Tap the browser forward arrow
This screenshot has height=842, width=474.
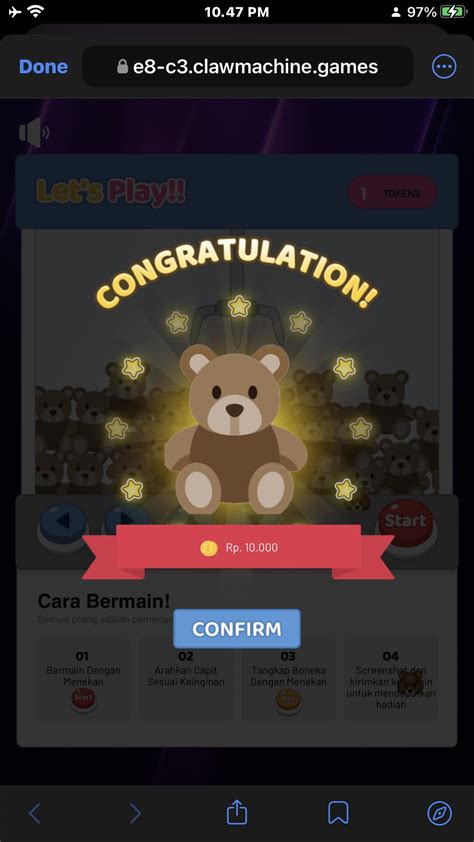coord(135,814)
